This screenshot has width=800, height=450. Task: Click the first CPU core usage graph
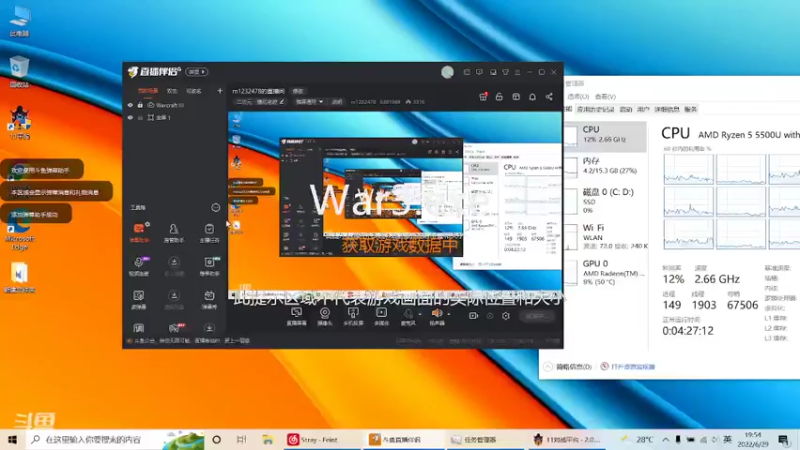pyautogui.click(x=688, y=169)
